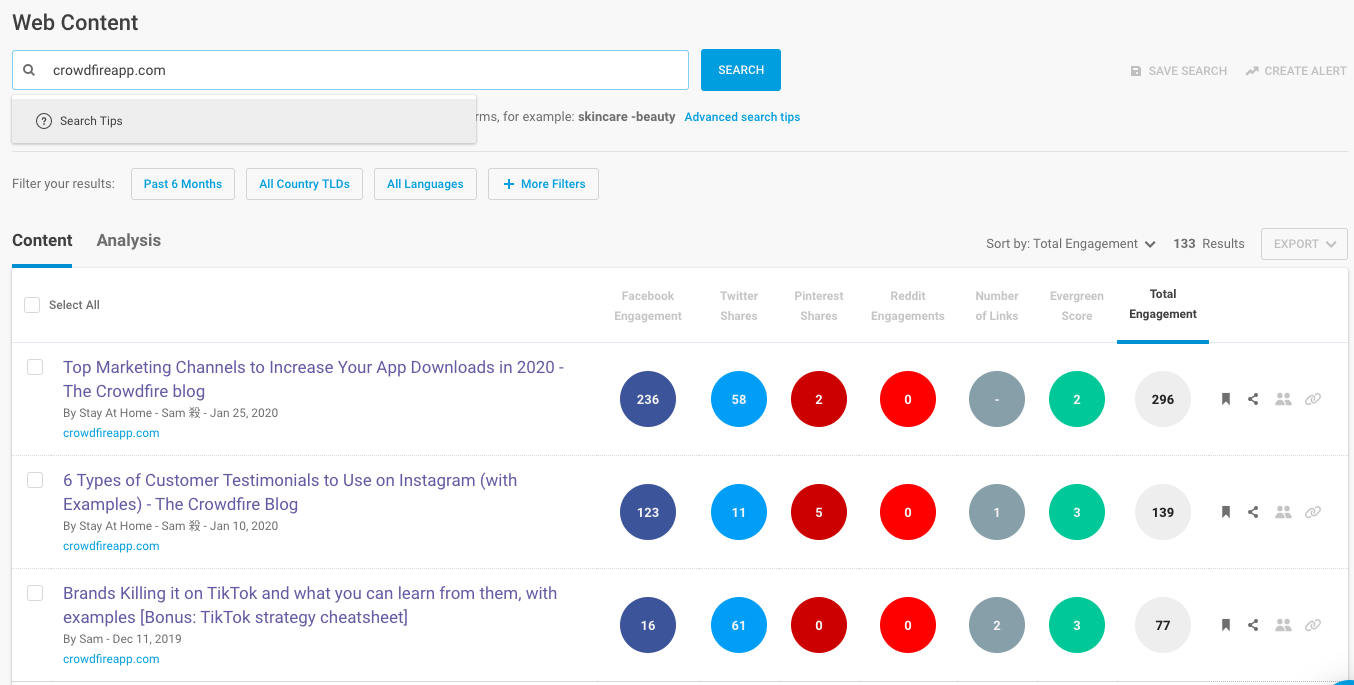Open the Advanced search tips link
The image size is (1354, 685).
742,117
